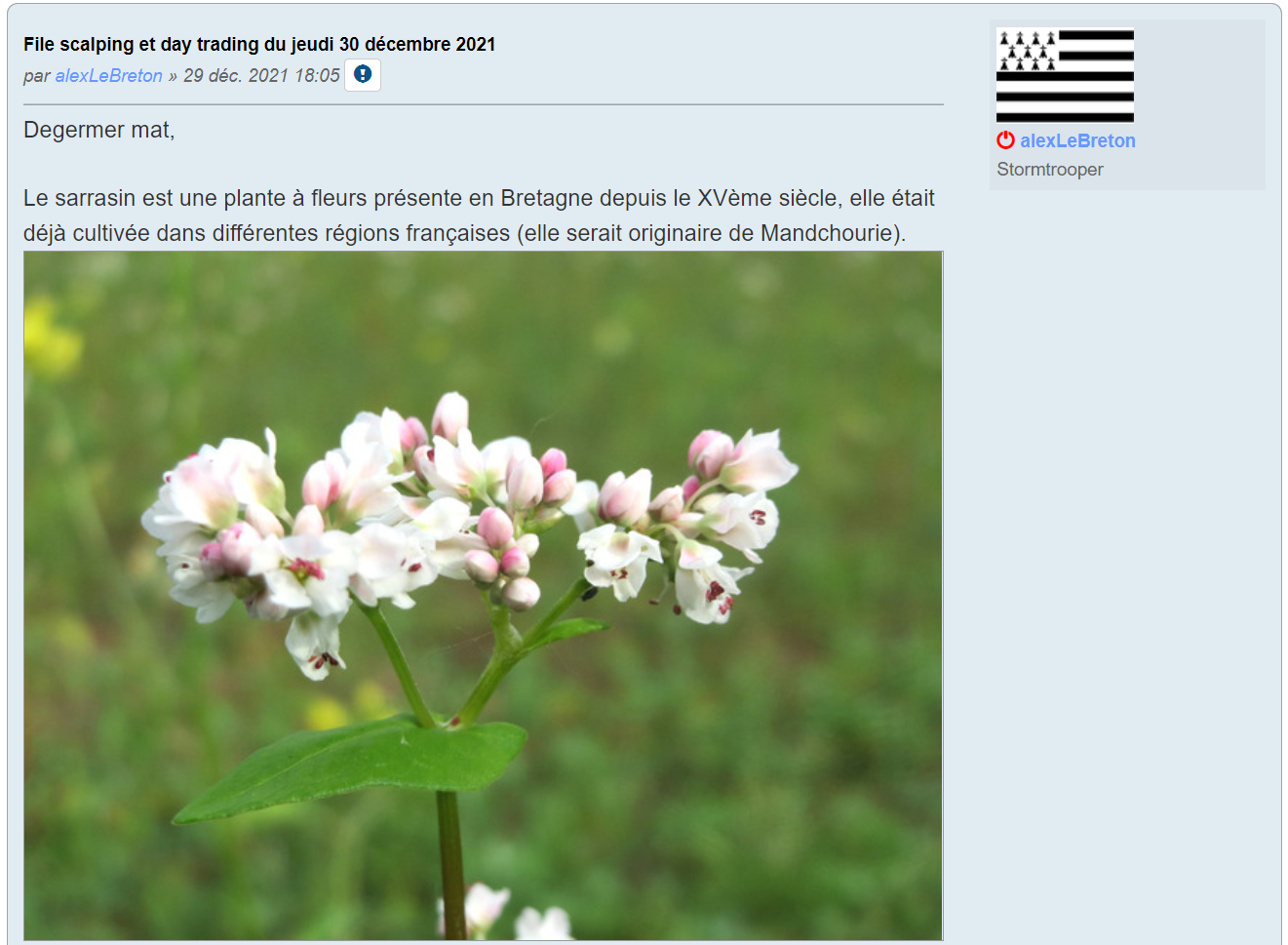
Task: Click the horizontal separator below the byline
Action: click(484, 104)
